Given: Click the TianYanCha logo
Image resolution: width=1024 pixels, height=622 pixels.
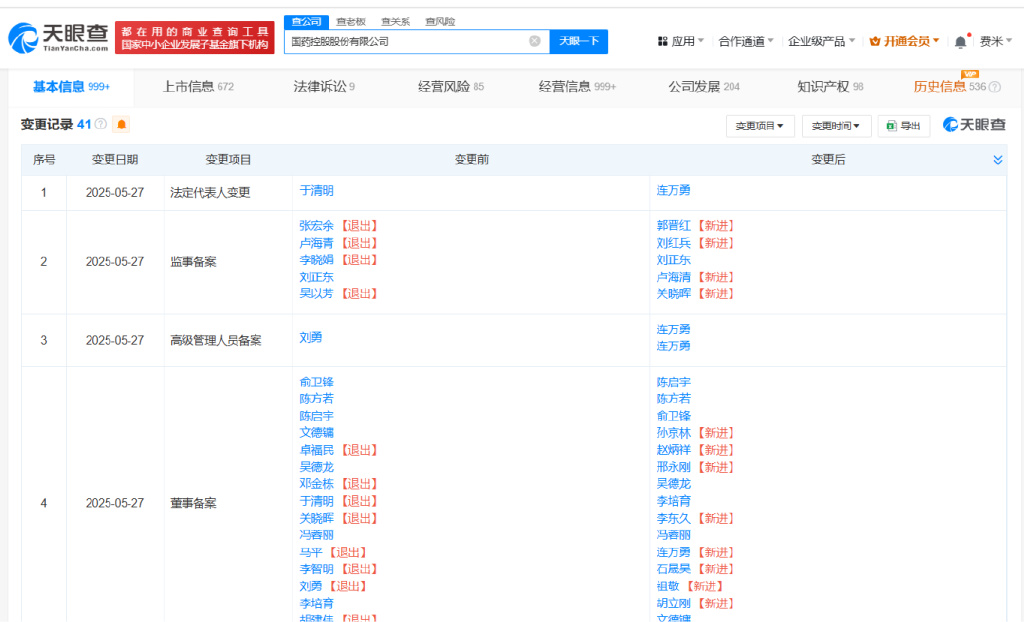Looking at the screenshot, I should pos(58,38).
